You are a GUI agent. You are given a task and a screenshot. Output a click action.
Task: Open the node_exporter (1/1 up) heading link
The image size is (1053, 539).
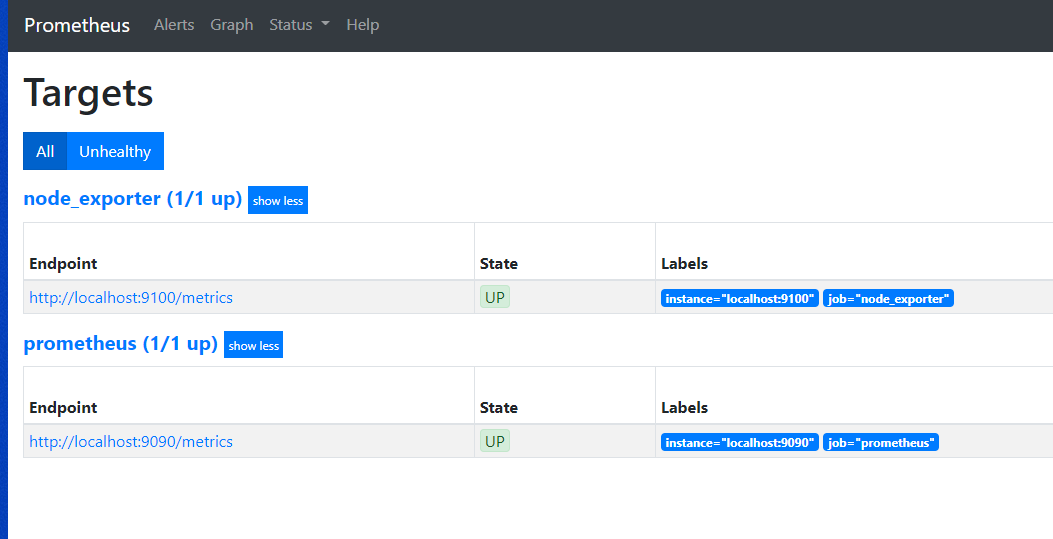pos(132,199)
